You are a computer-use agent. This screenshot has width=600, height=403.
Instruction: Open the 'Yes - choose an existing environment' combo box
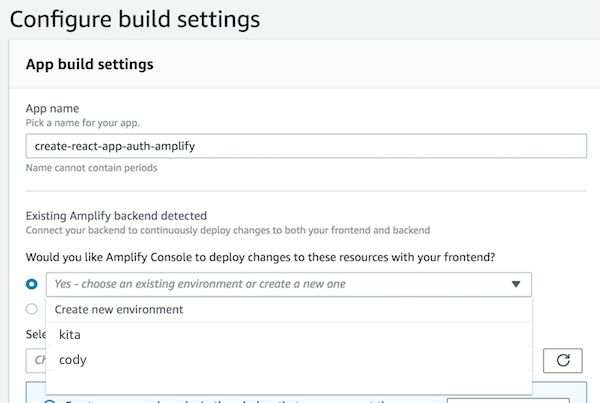pyautogui.click(x=289, y=284)
